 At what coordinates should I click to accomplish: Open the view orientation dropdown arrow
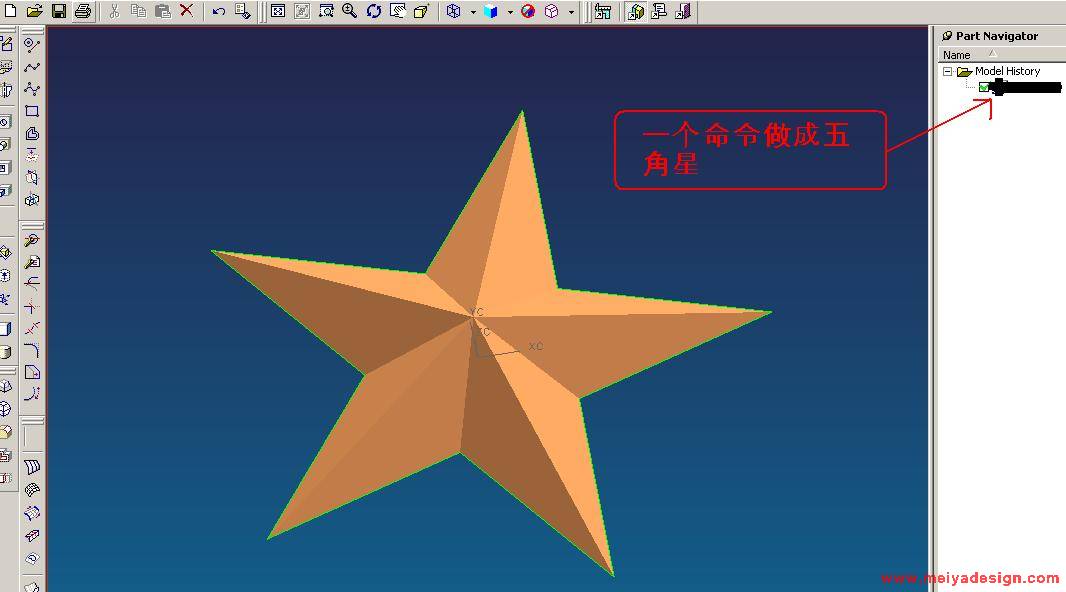click(x=571, y=12)
